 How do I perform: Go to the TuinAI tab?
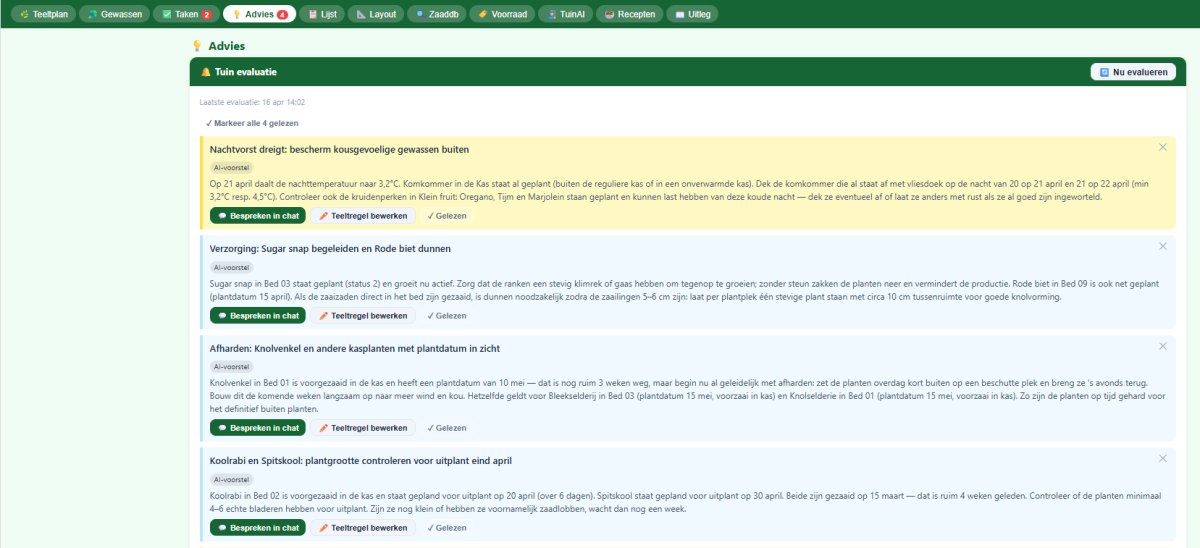566,15
